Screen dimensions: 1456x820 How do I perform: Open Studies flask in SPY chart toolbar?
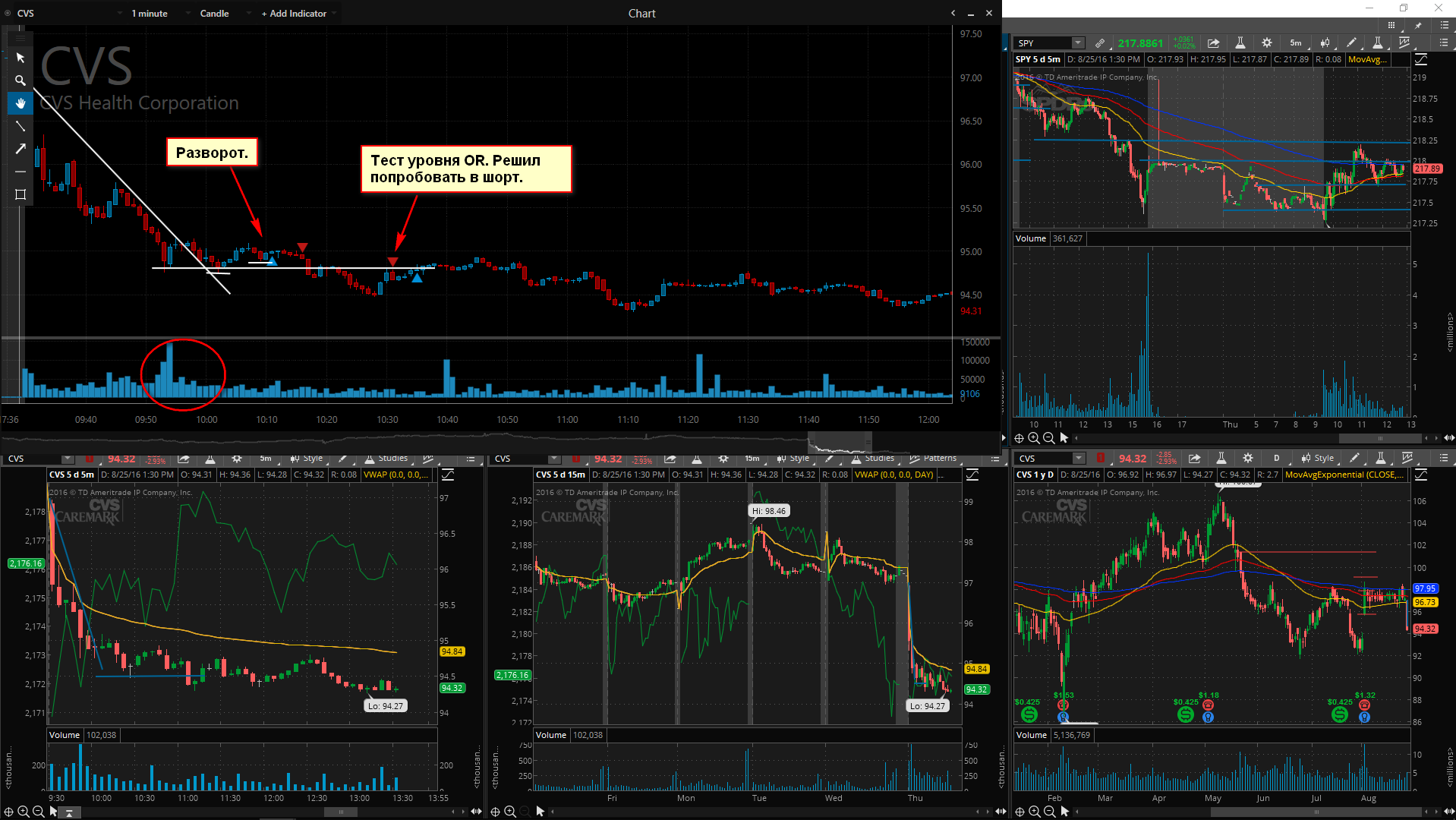[1377, 43]
